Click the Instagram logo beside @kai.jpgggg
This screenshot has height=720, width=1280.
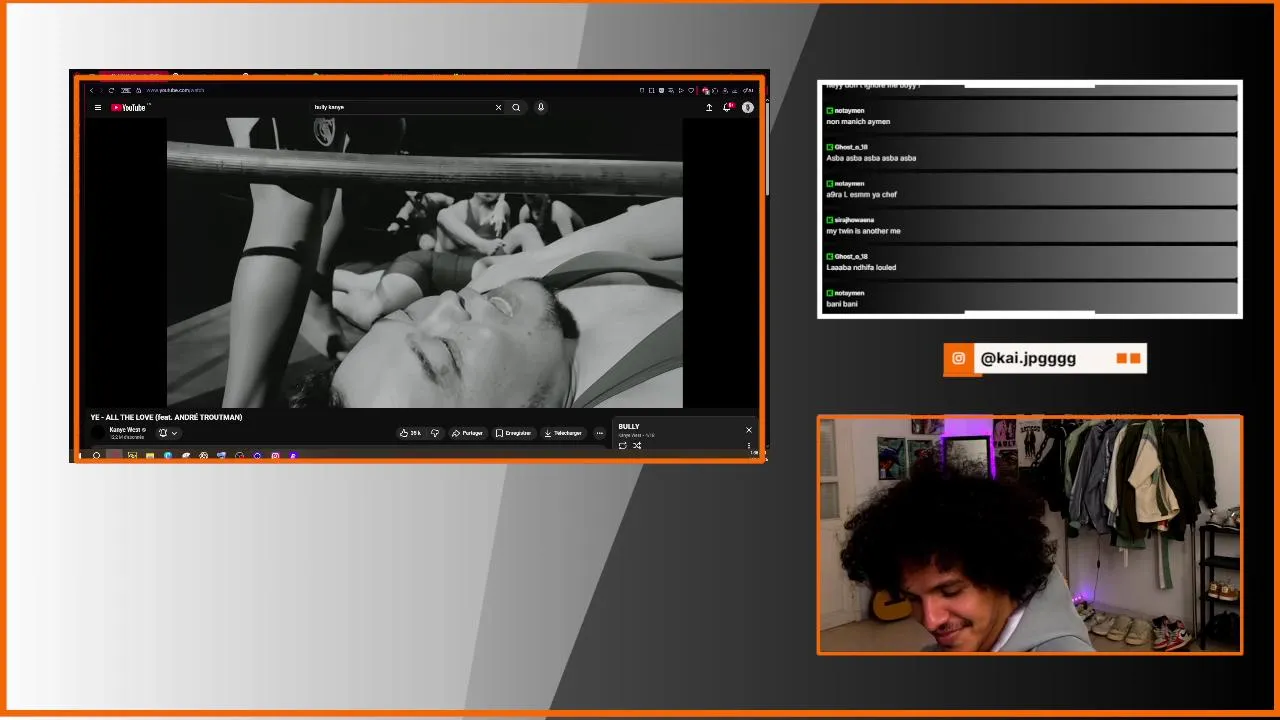pyautogui.click(x=959, y=358)
